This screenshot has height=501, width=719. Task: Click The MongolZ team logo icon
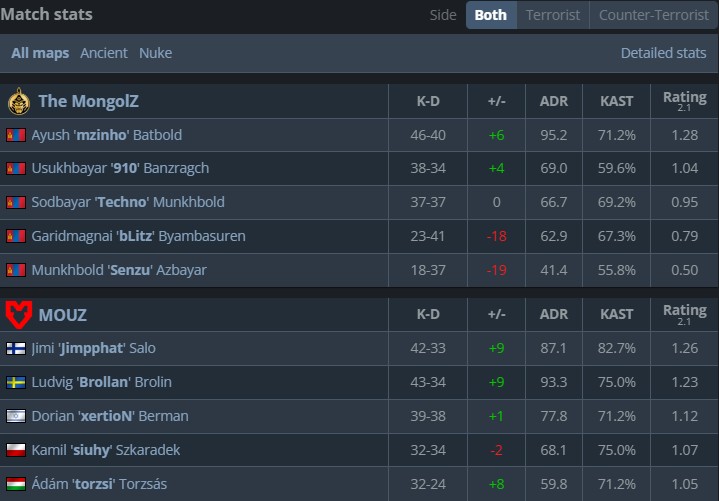(18, 101)
